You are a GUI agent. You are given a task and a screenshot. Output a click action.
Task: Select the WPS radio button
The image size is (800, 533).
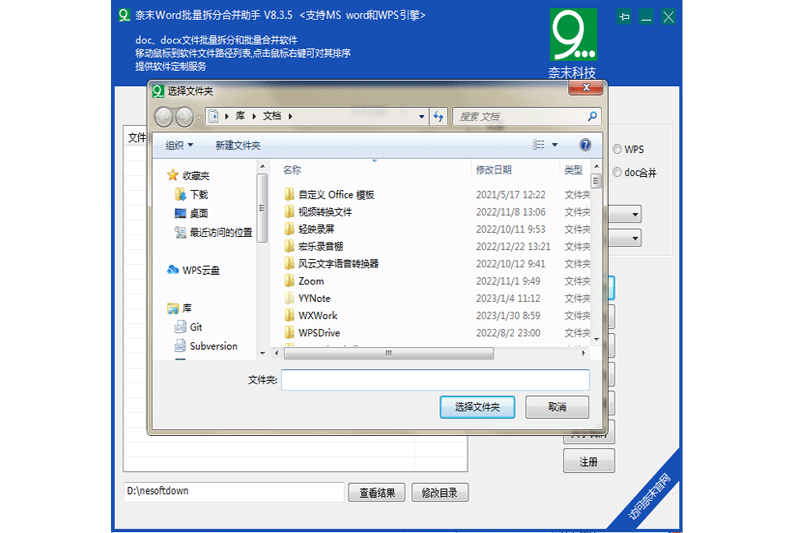click(617, 149)
